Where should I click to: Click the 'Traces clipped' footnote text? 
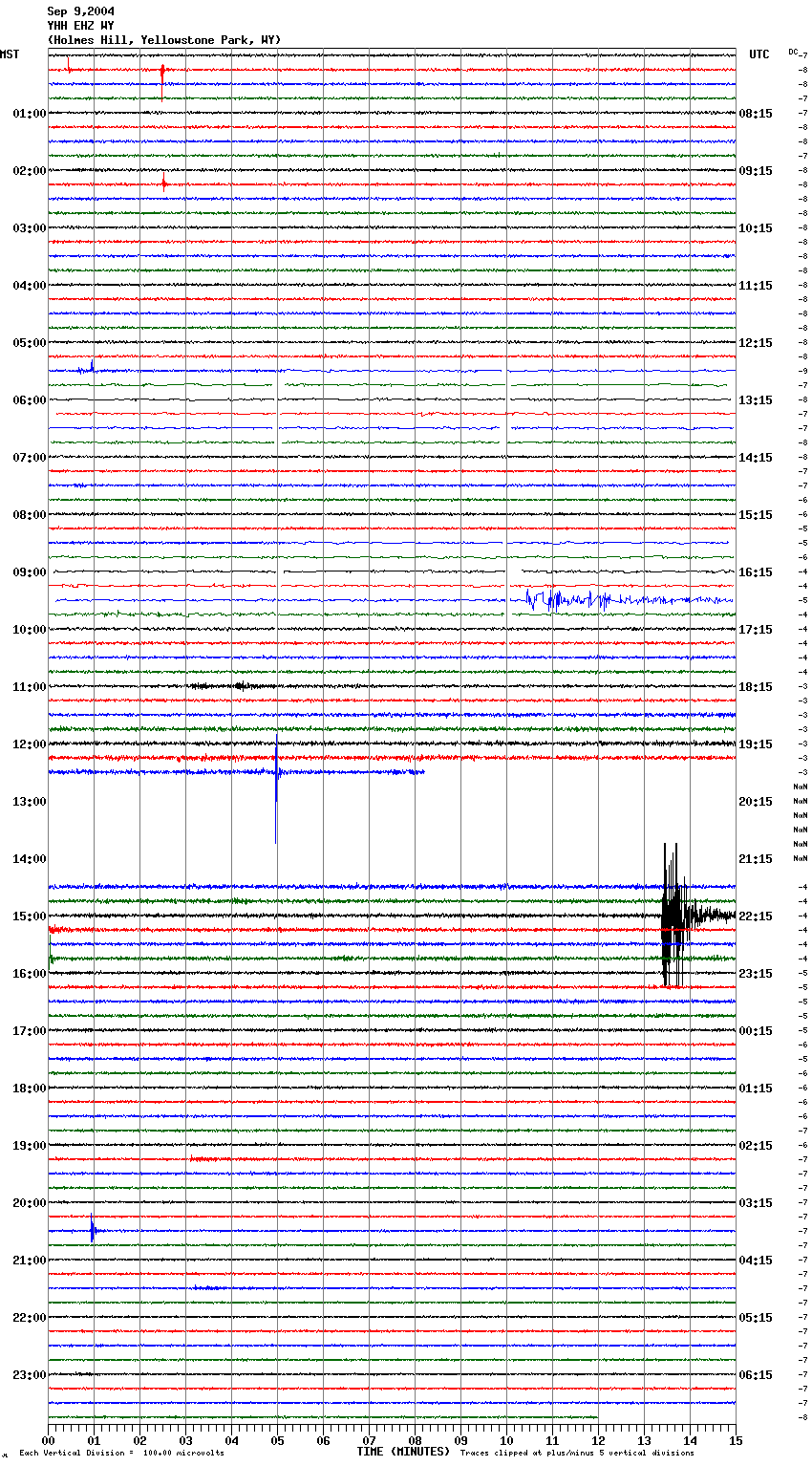pyautogui.click(x=577, y=1454)
